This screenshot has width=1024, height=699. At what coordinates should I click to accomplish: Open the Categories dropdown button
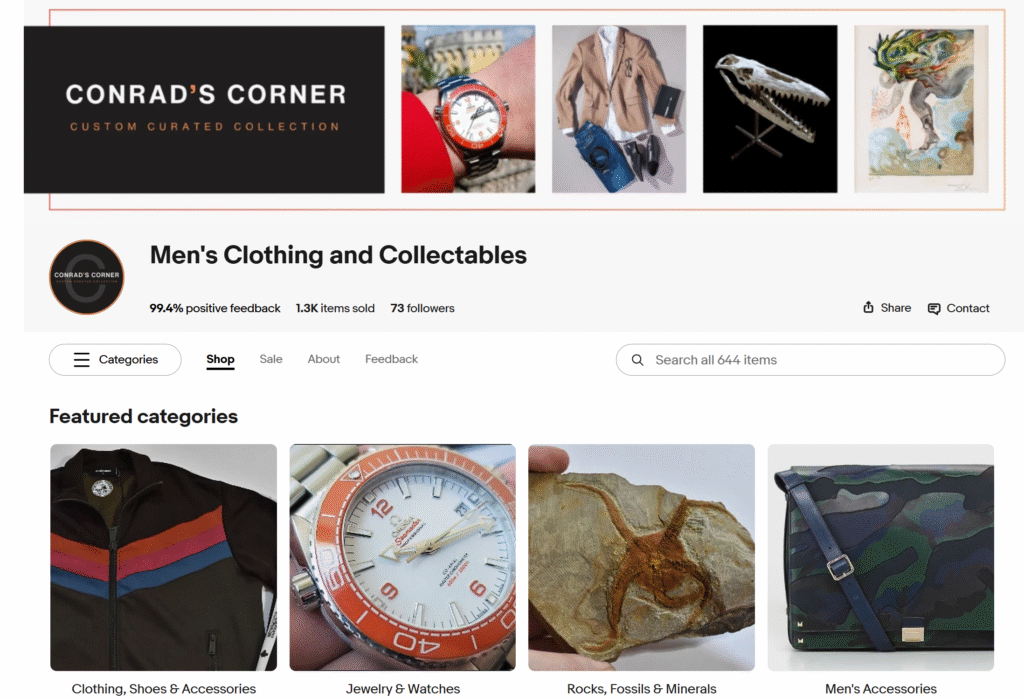(x=115, y=359)
